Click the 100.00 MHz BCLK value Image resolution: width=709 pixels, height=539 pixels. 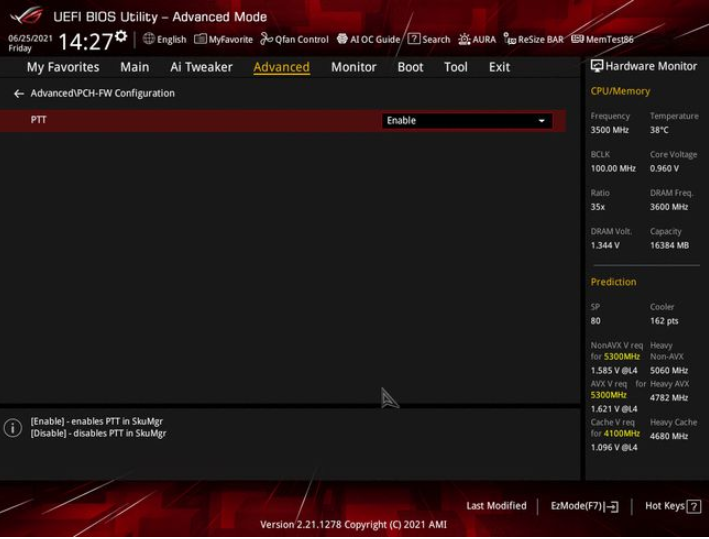click(613, 168)
